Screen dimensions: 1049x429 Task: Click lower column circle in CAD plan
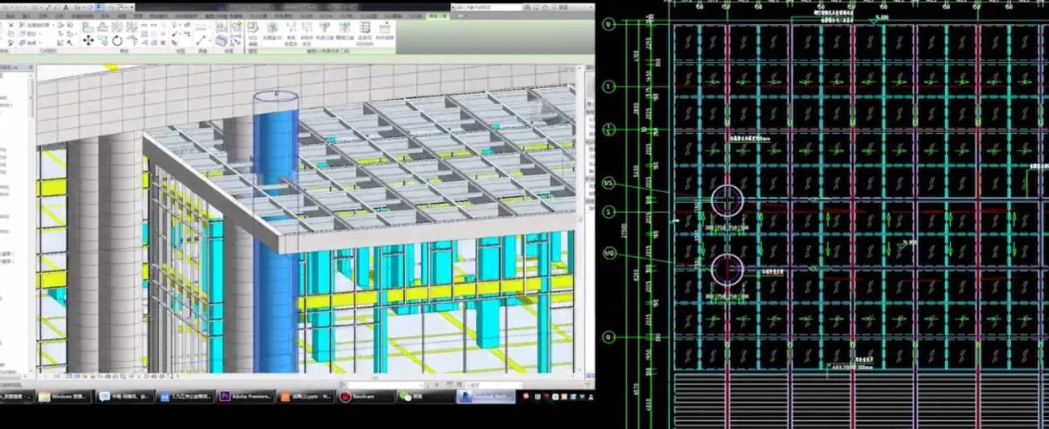click(727, 269)
